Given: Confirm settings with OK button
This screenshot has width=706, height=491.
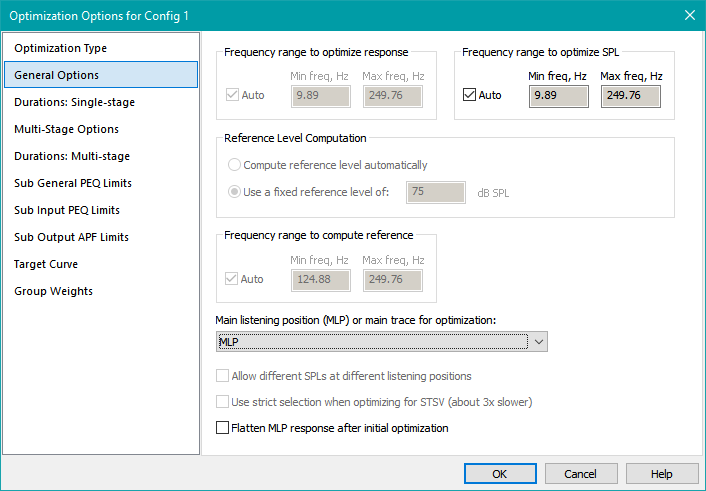Looking at the screenshot, I should click(x=500, y=474).
